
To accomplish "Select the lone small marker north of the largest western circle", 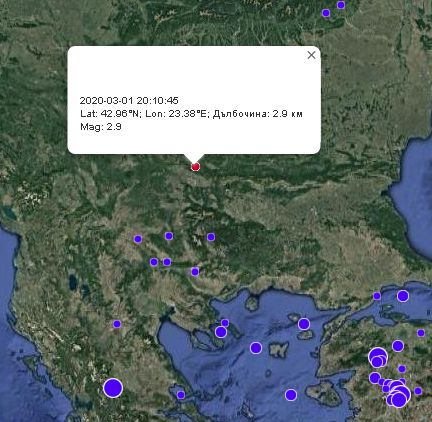I will click(x=117, y=324).
